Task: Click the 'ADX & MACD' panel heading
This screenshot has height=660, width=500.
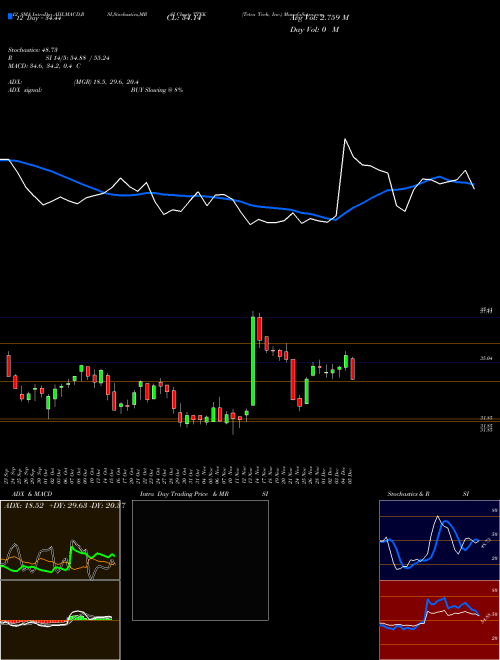Action: [32, 494]
